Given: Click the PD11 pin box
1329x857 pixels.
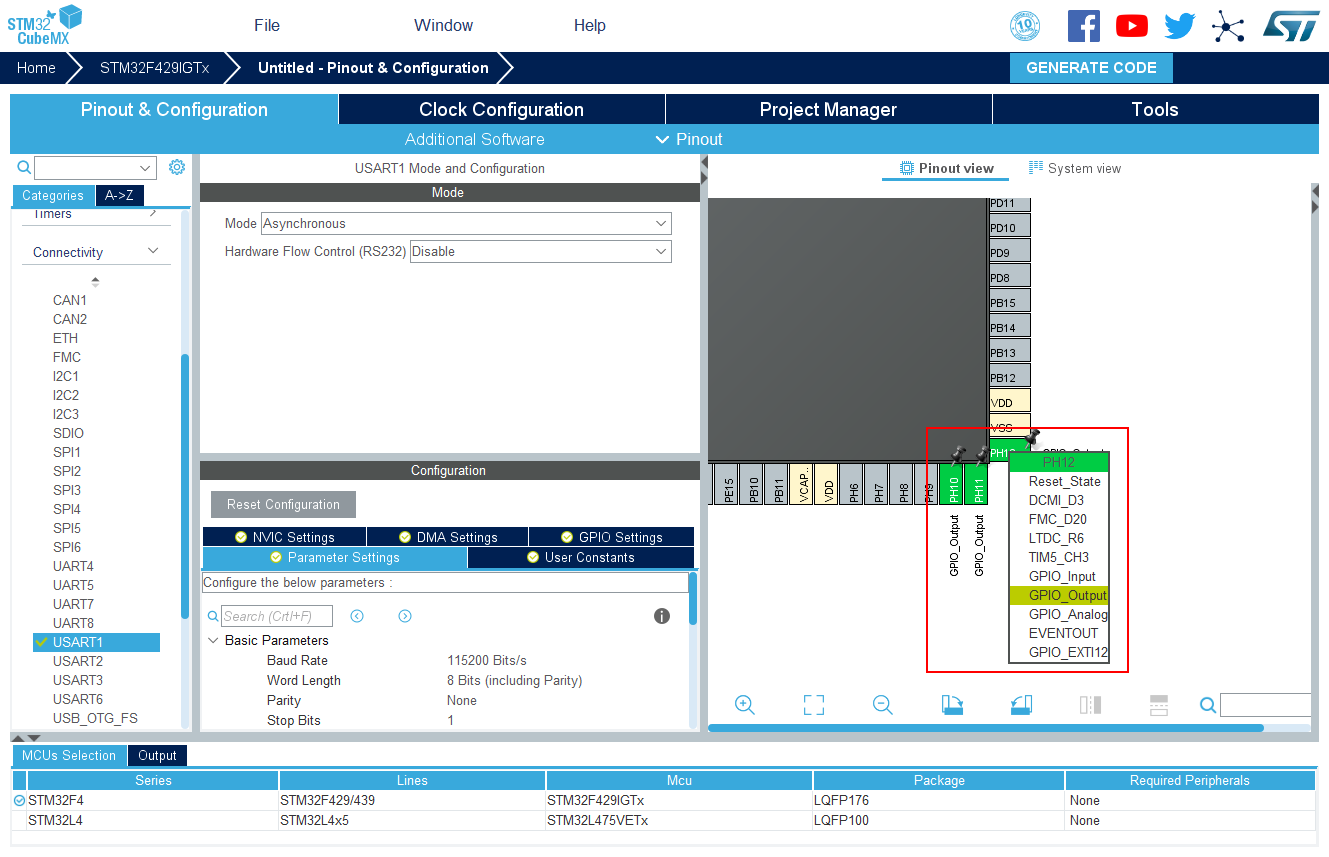Looking at the screenshot, I should tap(1009, 204).
